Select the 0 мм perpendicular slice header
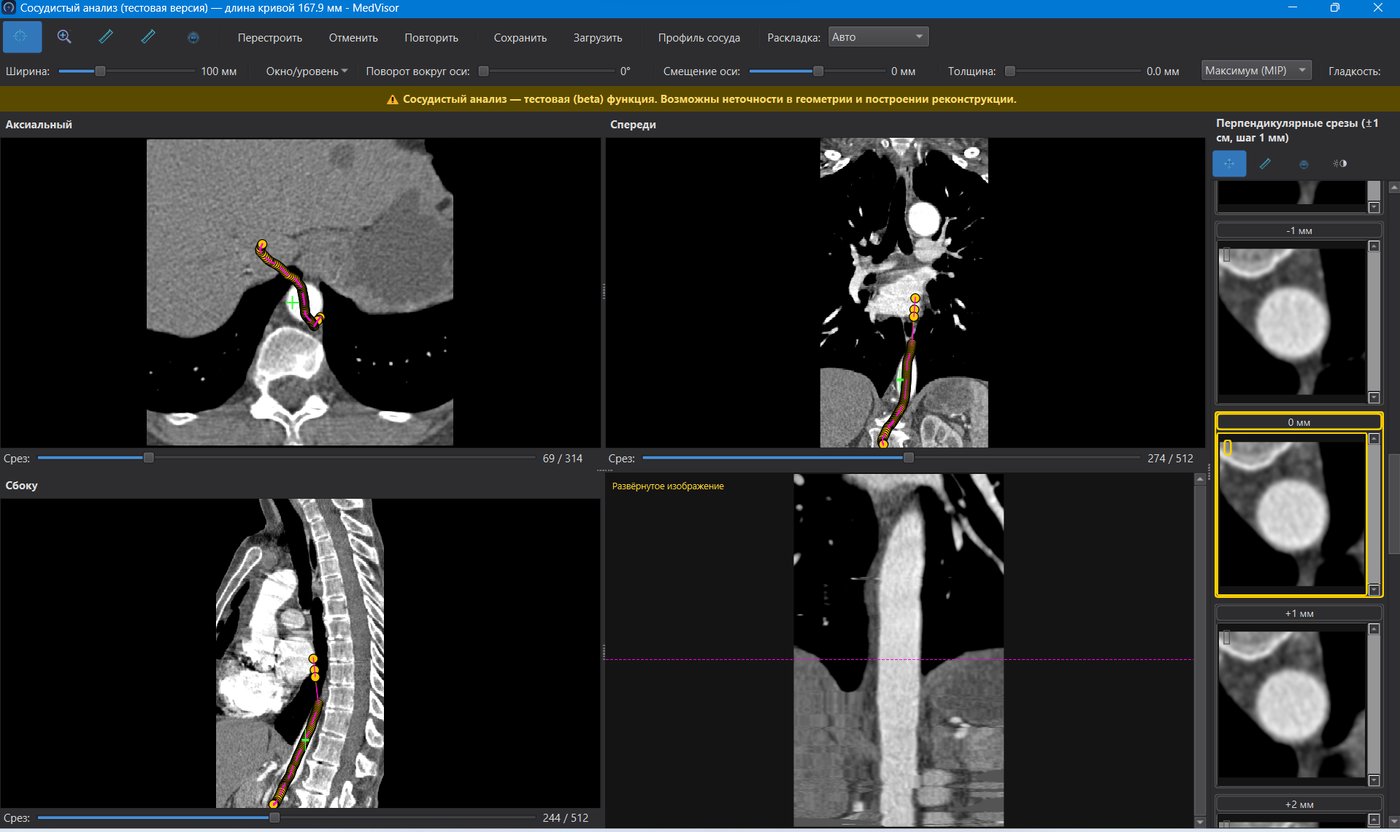The image size is (1400, 832). (x=1298, y=422)
